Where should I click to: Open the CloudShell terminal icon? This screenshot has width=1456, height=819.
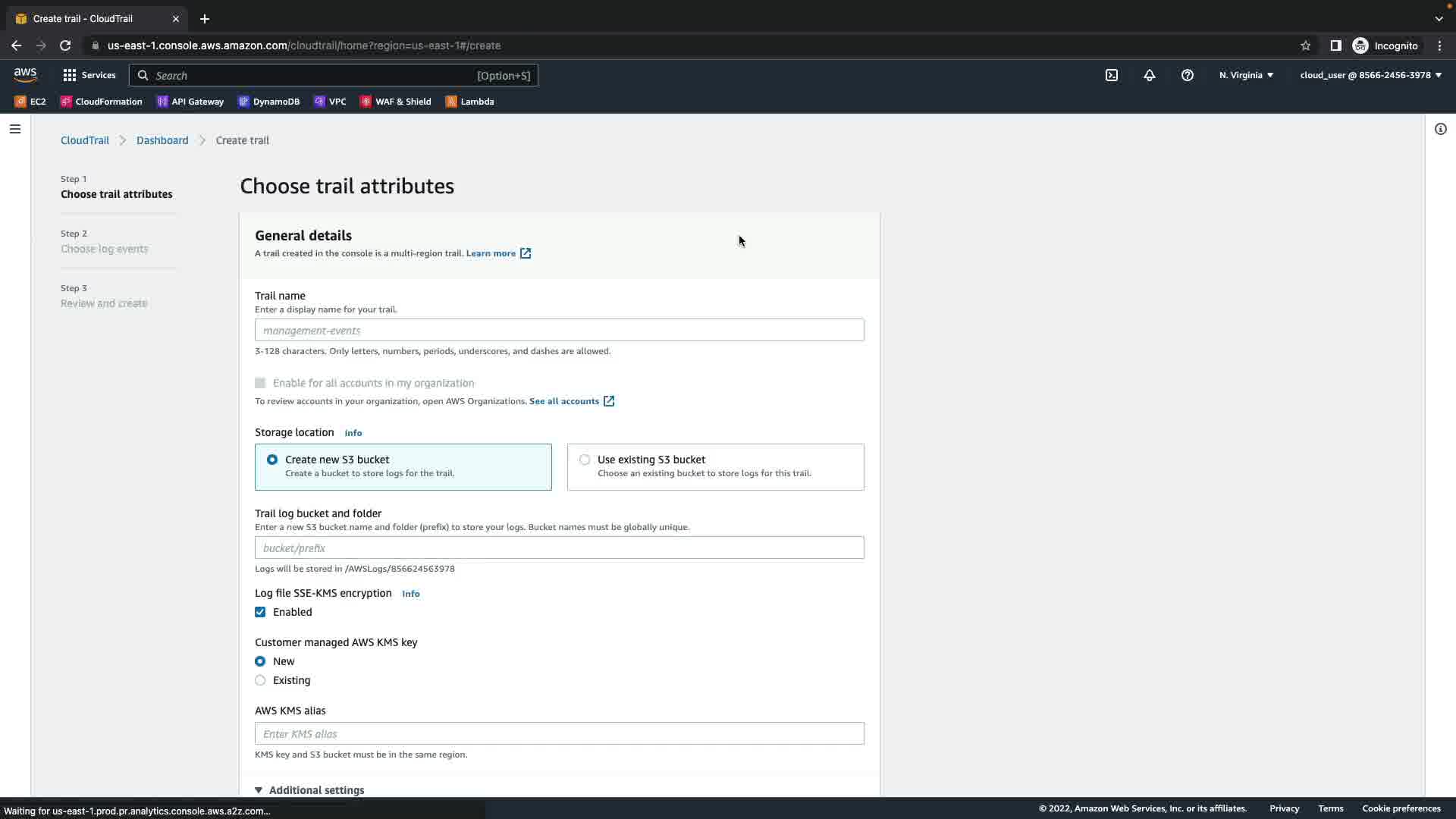1111,75
